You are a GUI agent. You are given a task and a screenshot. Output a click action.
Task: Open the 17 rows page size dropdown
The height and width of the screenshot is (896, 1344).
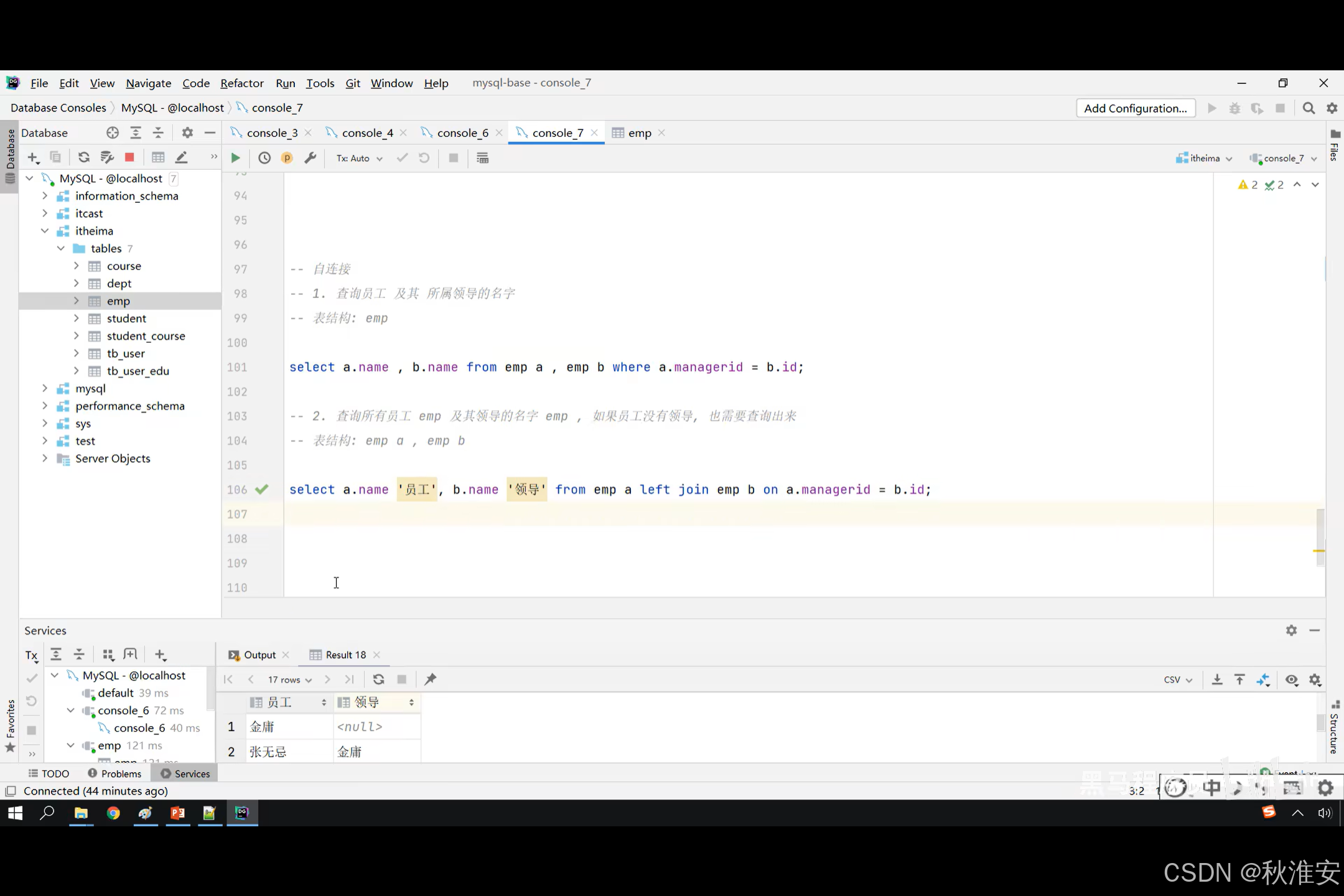pyautogui.click(x=289, y=679)
